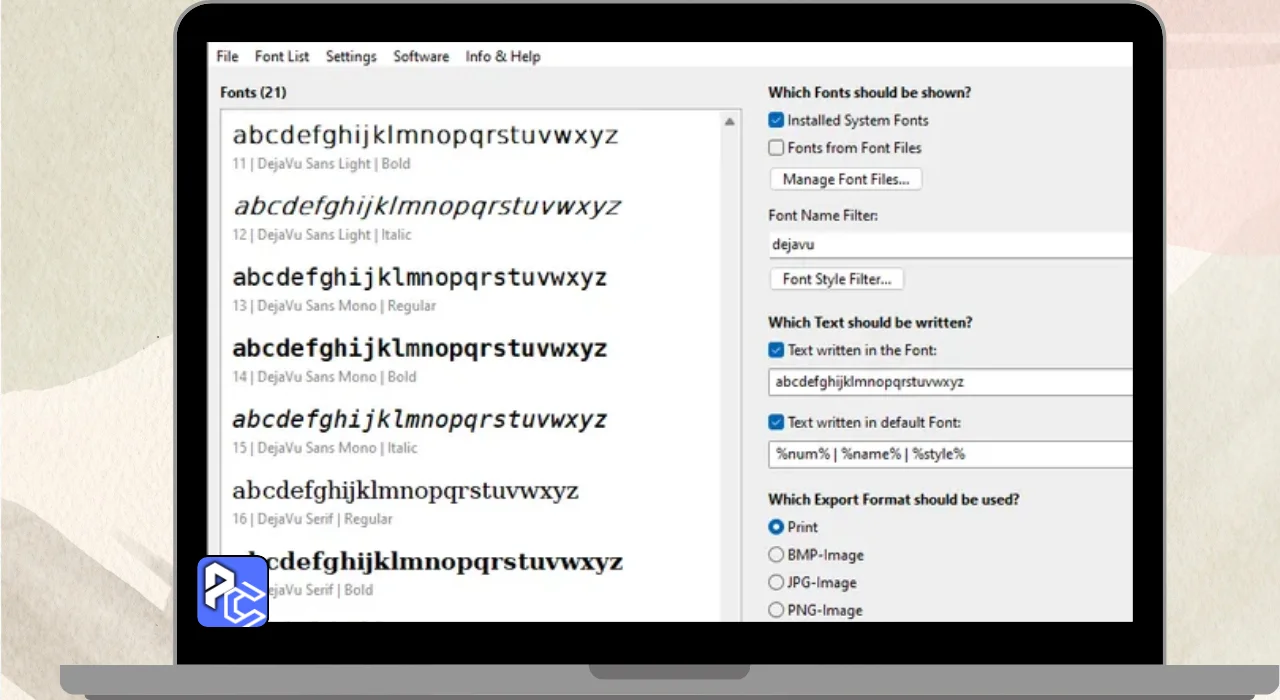Uncheck Installed System Fonts checkbox
This screenshot has width=1280, height=700.
pos(776,120)
